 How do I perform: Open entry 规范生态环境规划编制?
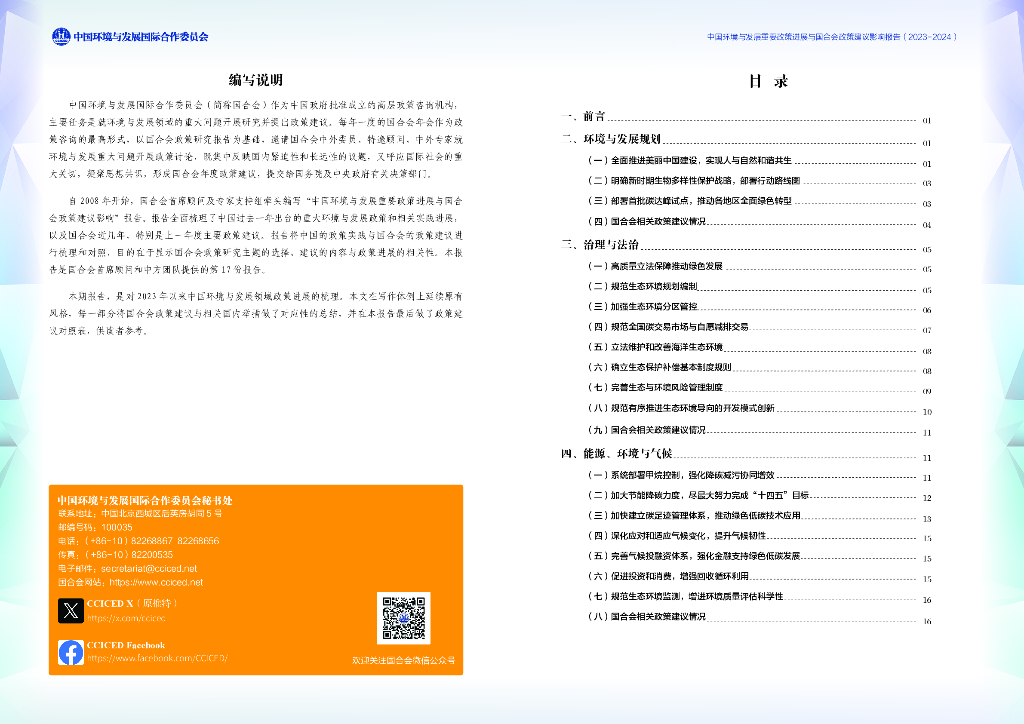[x=759, y=287]
